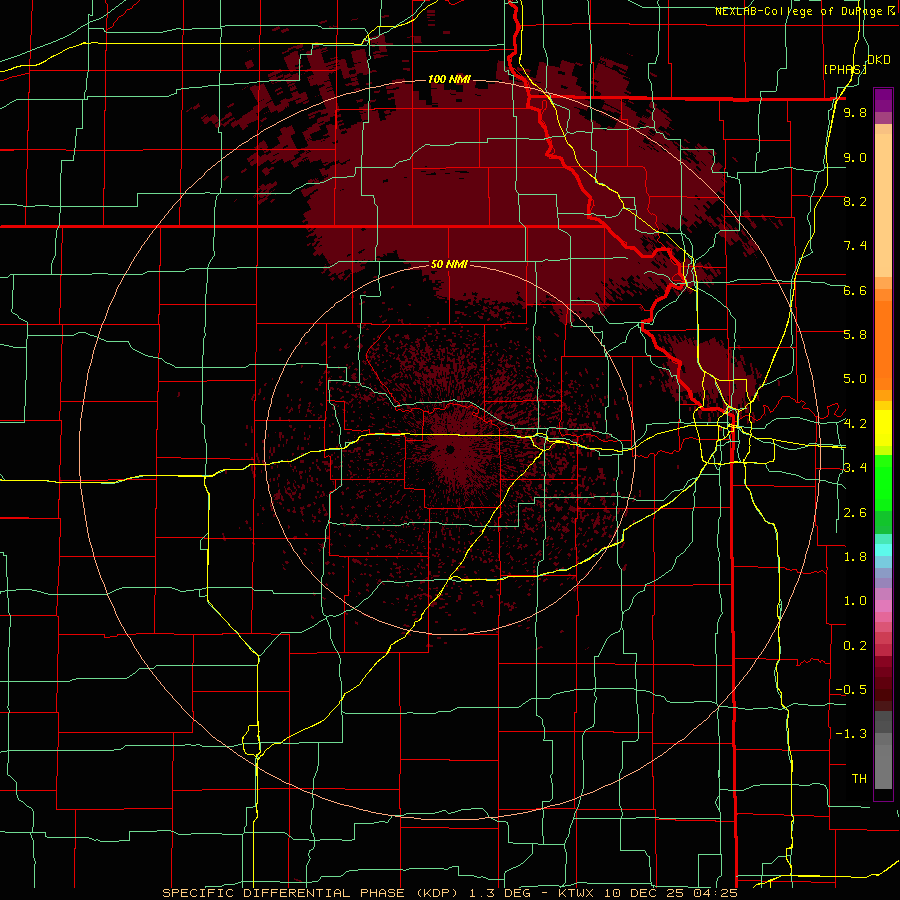Click the 7.4 value on the color scale
Viewport: 900px width, 900px height.
(x=855, y=246)
